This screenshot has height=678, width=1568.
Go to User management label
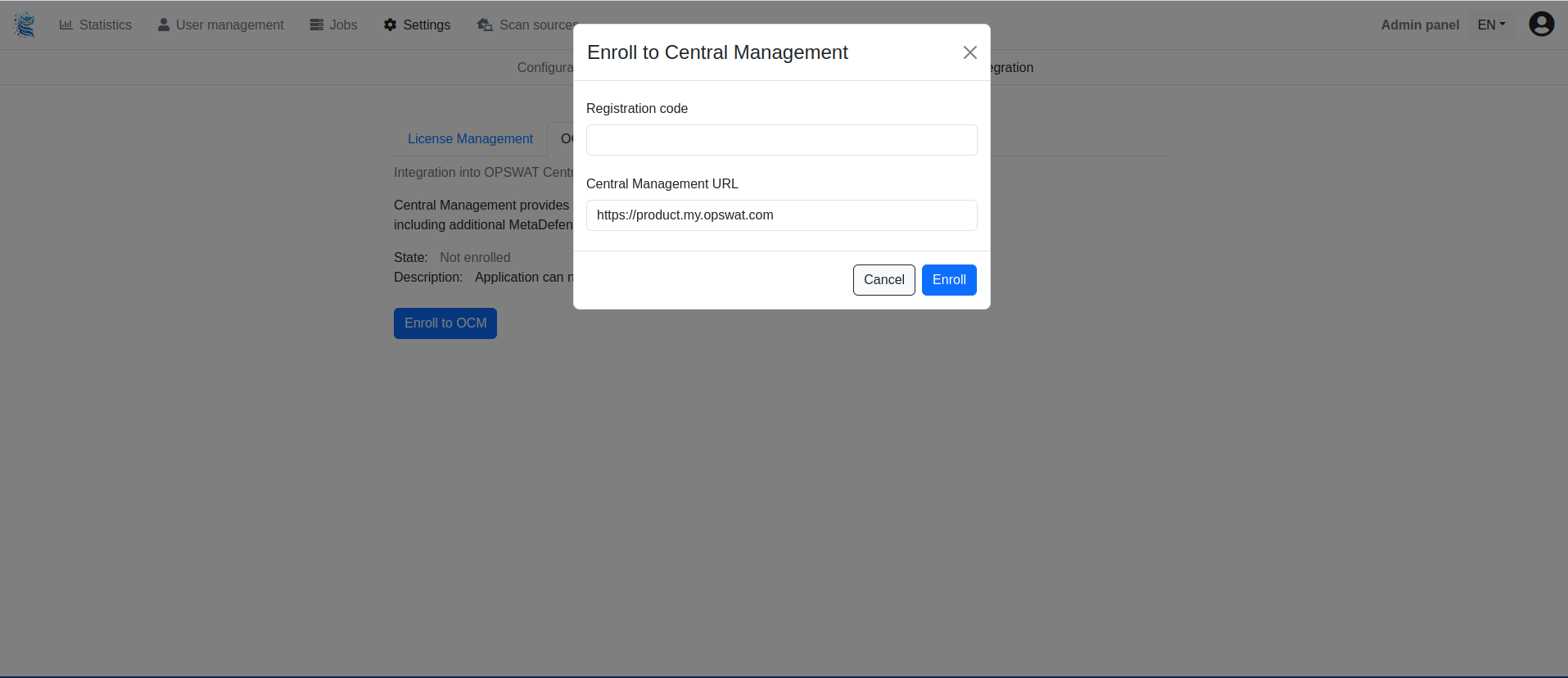click(x=230, y=25)
